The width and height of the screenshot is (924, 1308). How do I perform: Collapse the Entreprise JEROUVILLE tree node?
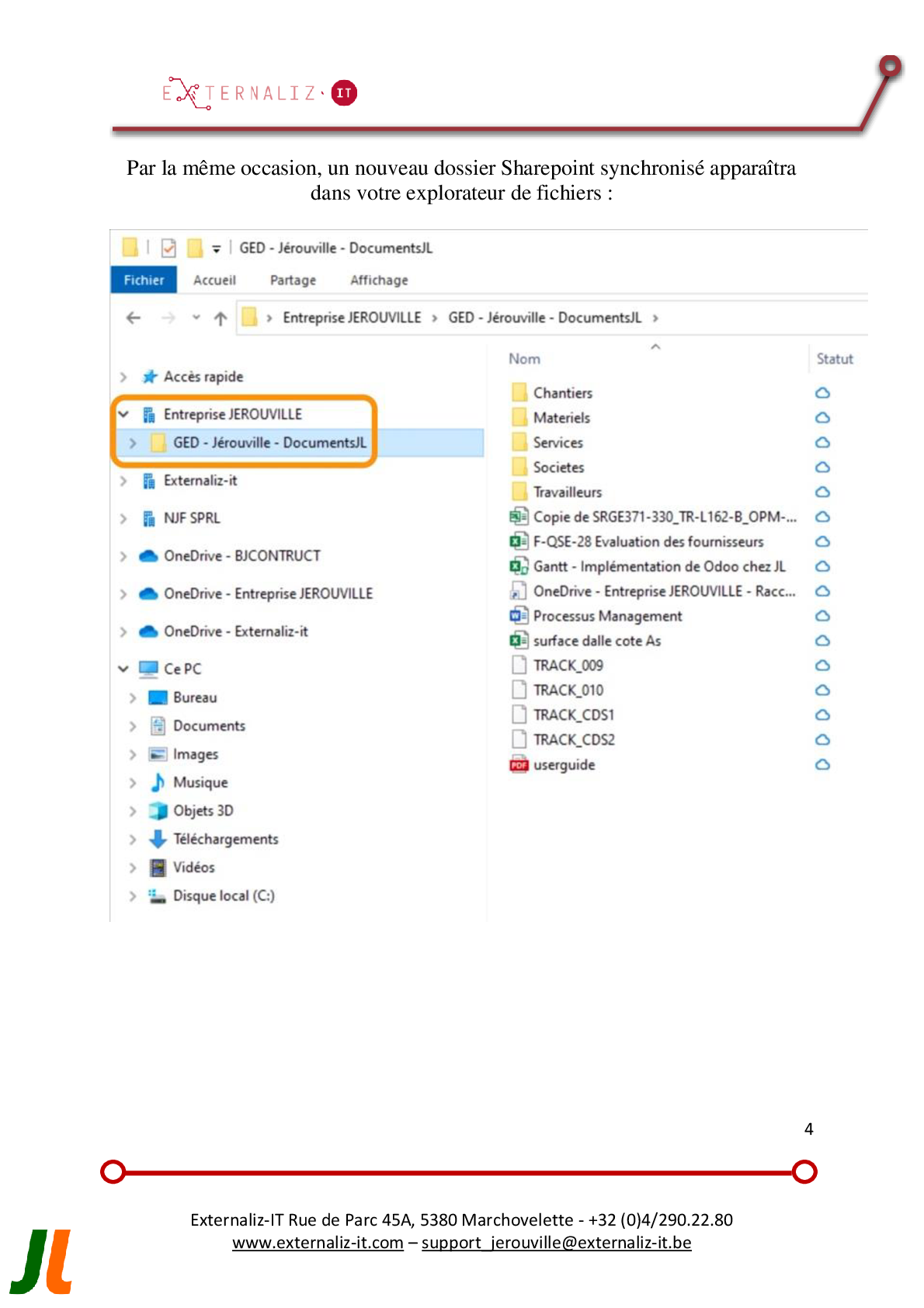pyautogui.click(x=123, y=414)
